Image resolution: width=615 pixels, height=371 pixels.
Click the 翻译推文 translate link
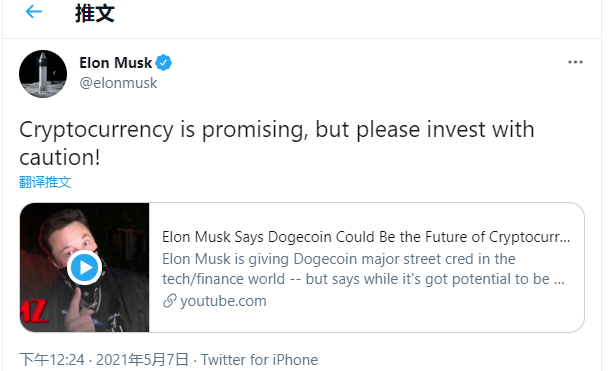pyautogui.click(x=45, y=182)
